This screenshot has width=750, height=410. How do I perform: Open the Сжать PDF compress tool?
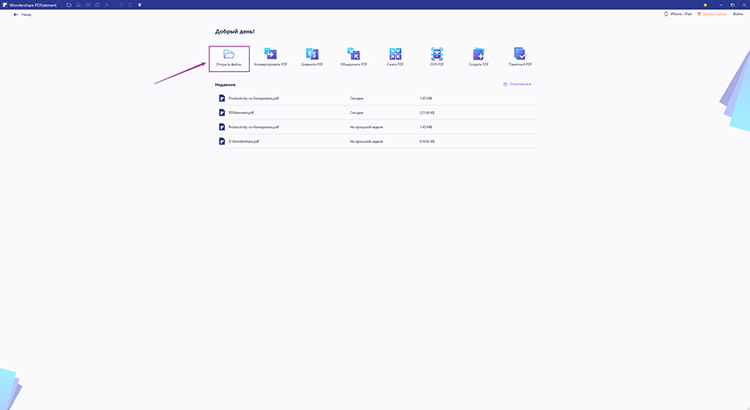[395, 57]
